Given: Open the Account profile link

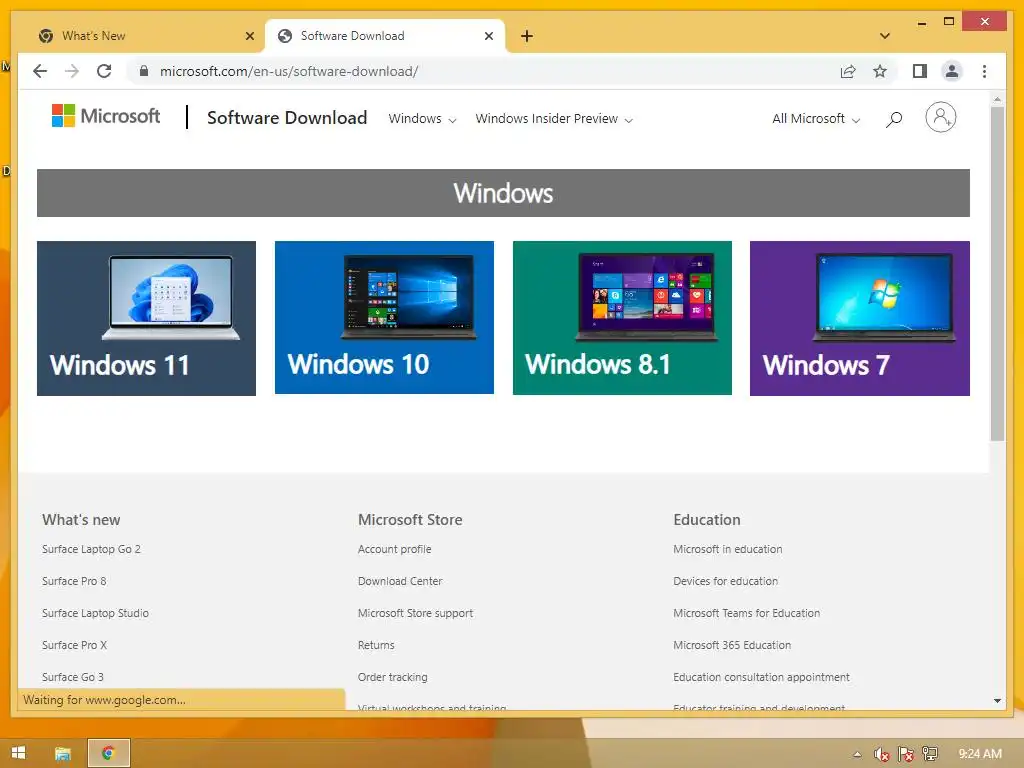Looking at the screenshot, I should click(x=394, y=549).
